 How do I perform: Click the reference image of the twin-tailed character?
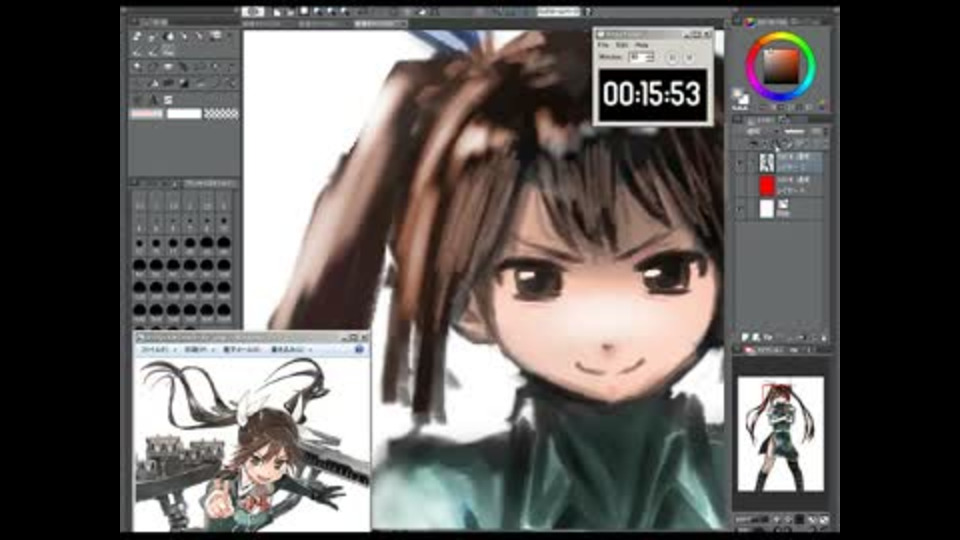pyautogui.click(x=251, y=444)
